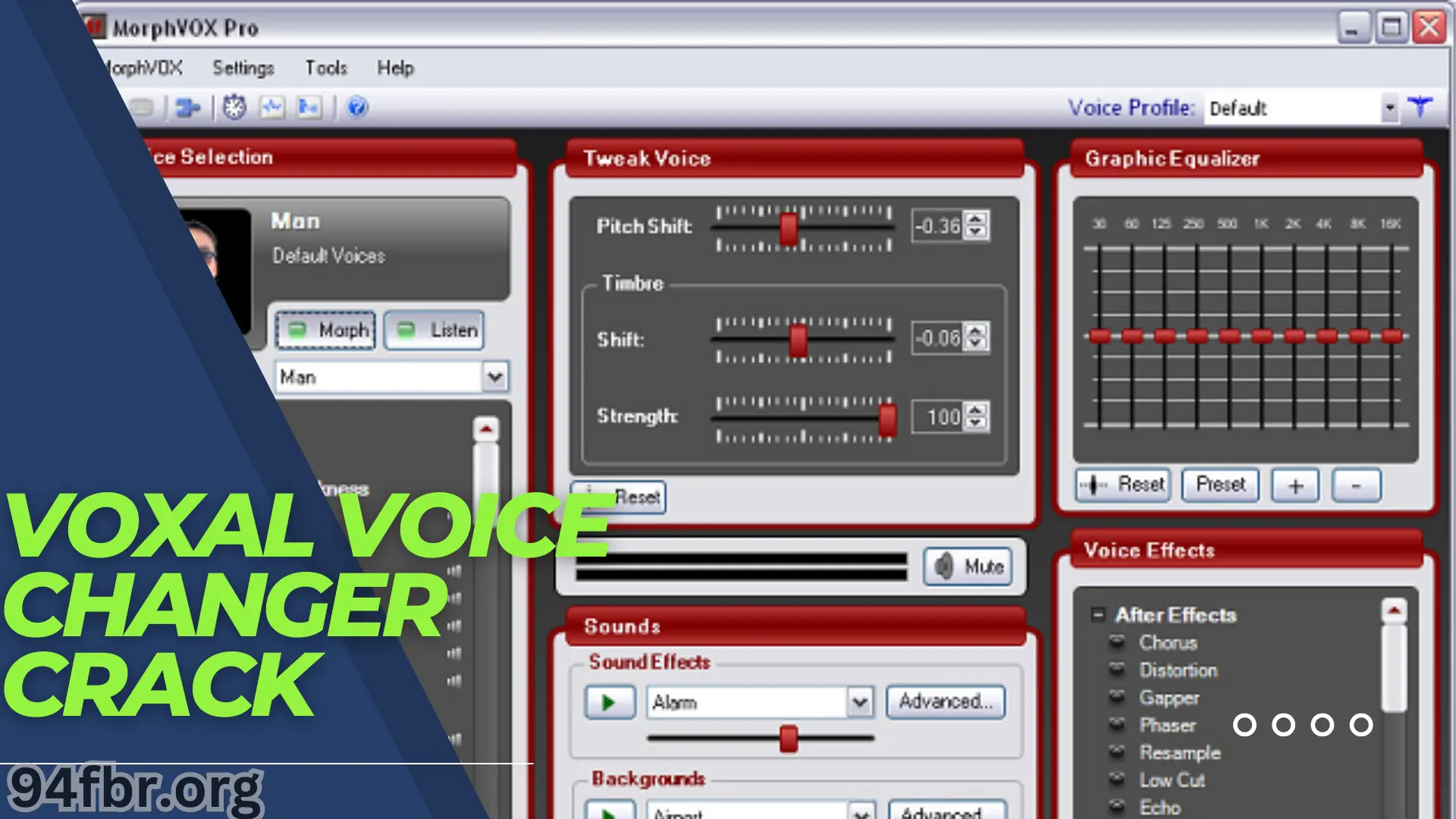The width and height of the screenshot is (1456, 819).
Task: Open the Help menu
Action: coord(396,68)
